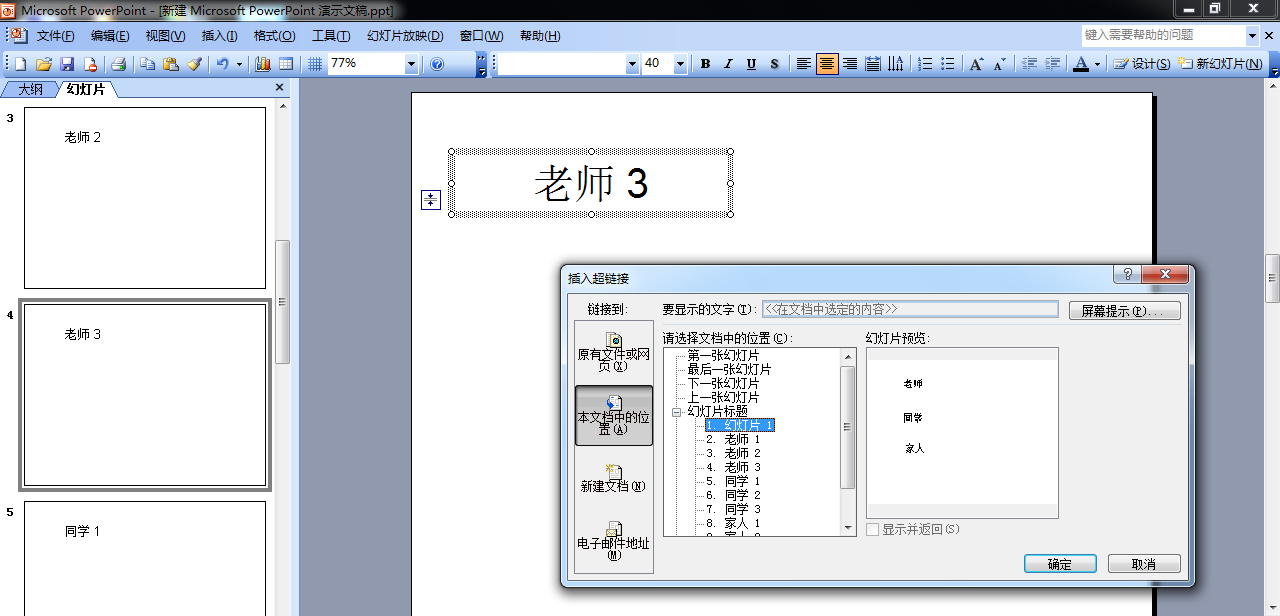The width and height of the screenshot is (1280, 616).
Task: Open the 格式 menu
Action: 274,36
